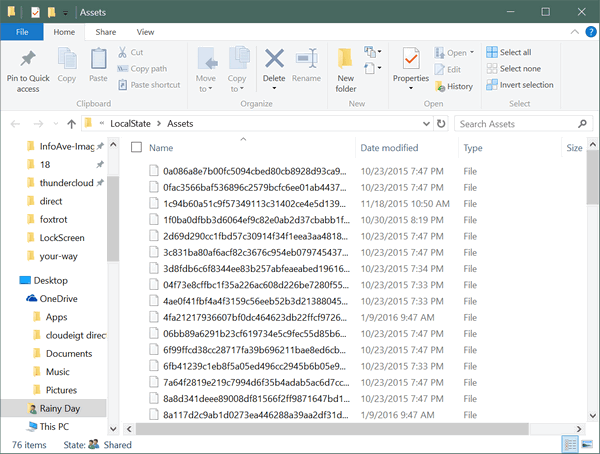Open This PC in navigation pane
The height and width of the screenshot is (454, 600).
[48, 426]
